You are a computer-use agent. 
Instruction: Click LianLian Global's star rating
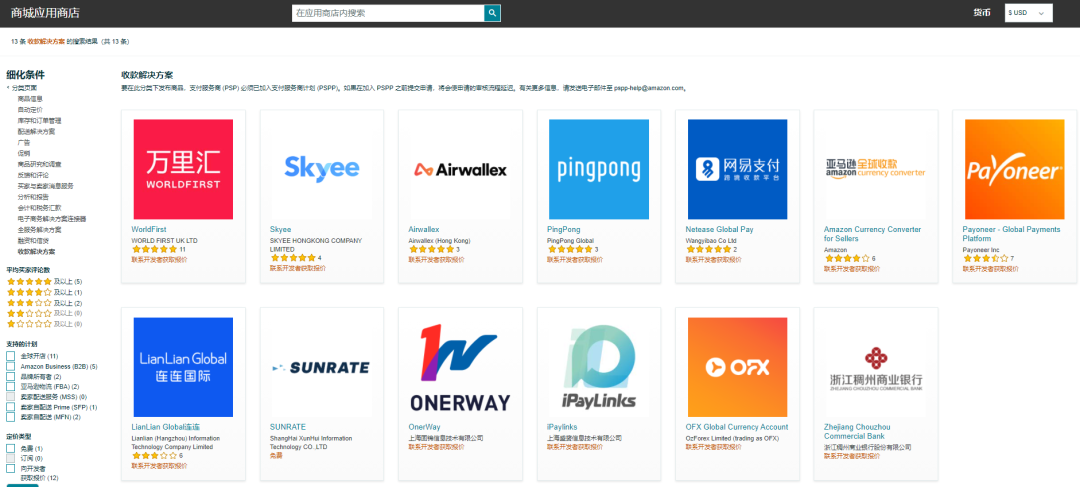[x=154, y=456]
